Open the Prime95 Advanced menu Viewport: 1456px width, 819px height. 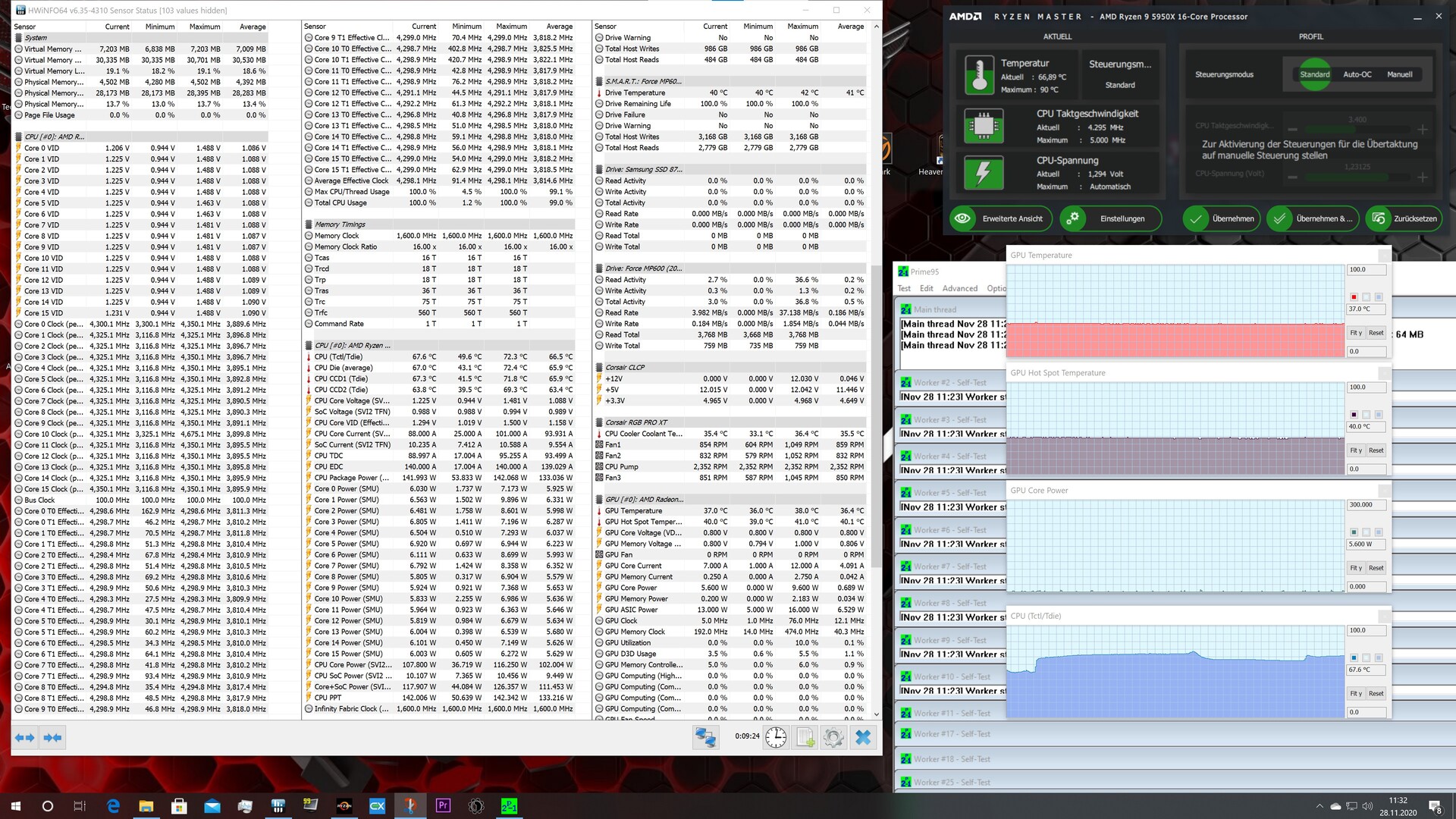pyautogui.click(x=959, y=289)
